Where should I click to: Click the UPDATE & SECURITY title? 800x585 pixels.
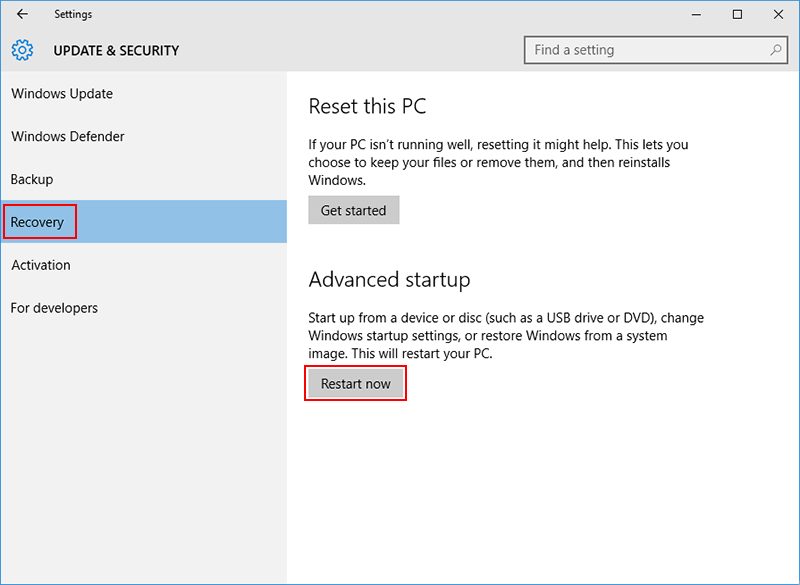click(x=116, y=50)
